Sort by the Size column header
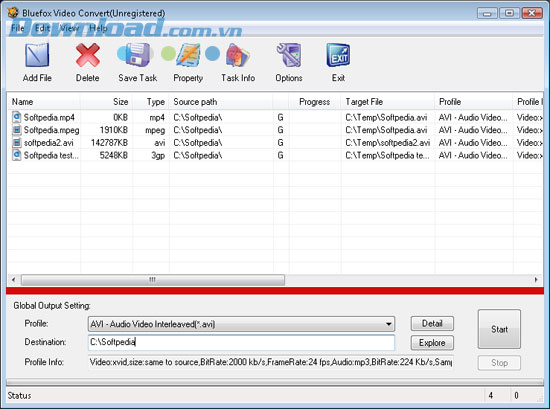Image resolution: width=550 pixels, height=409 pixels. (107, 102)
